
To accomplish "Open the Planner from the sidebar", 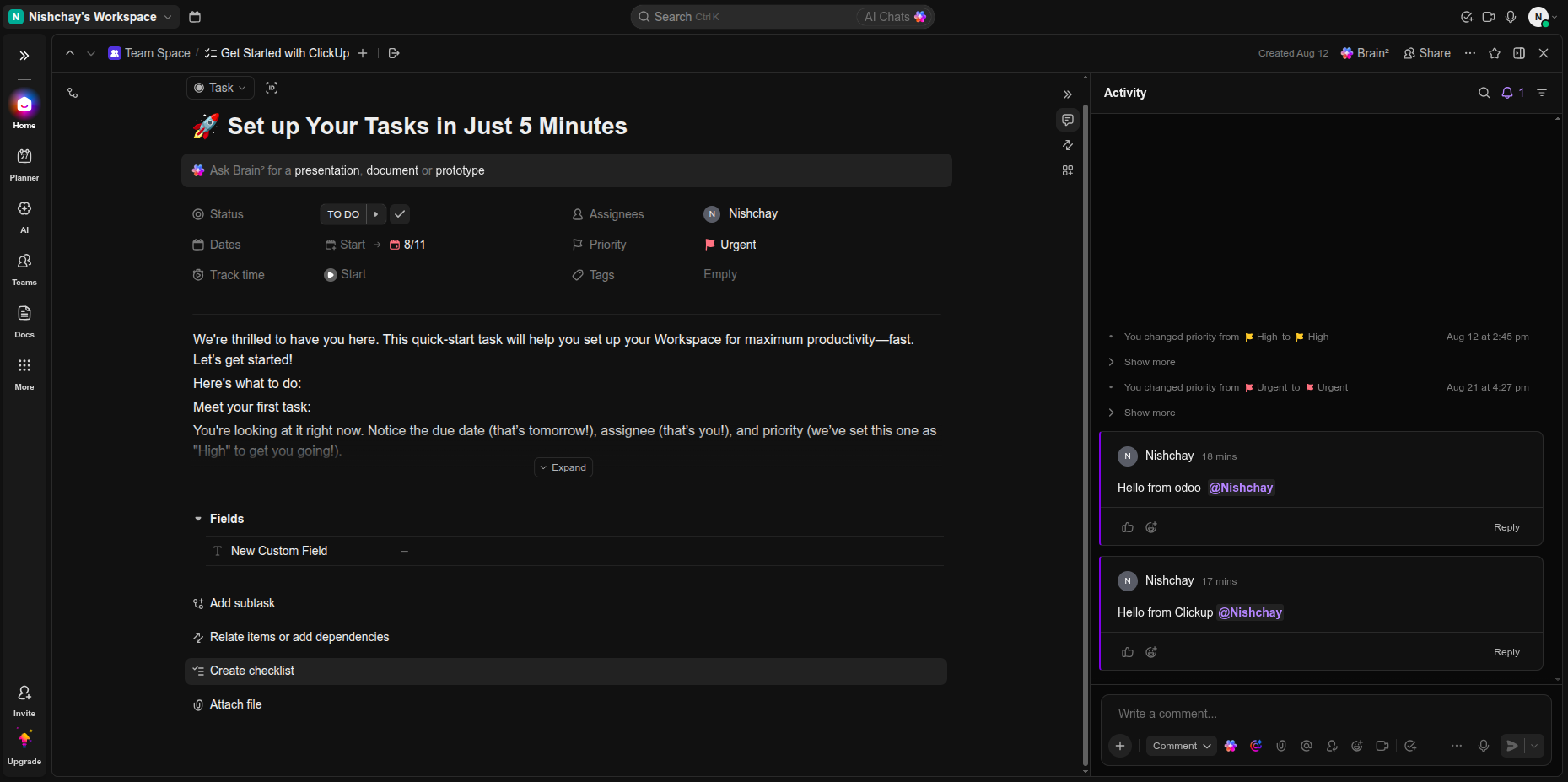I will (x=24, y=164).
